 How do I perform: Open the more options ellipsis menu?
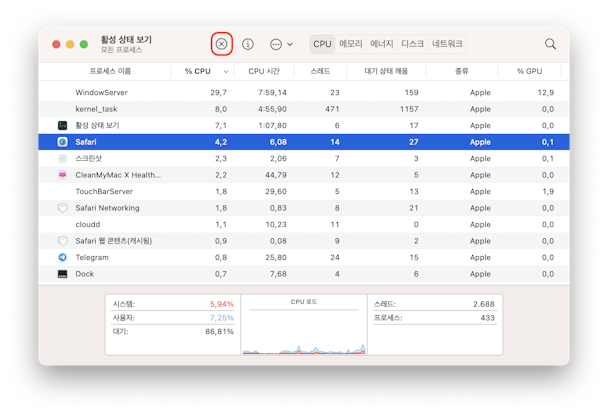(x=281, y=44)
